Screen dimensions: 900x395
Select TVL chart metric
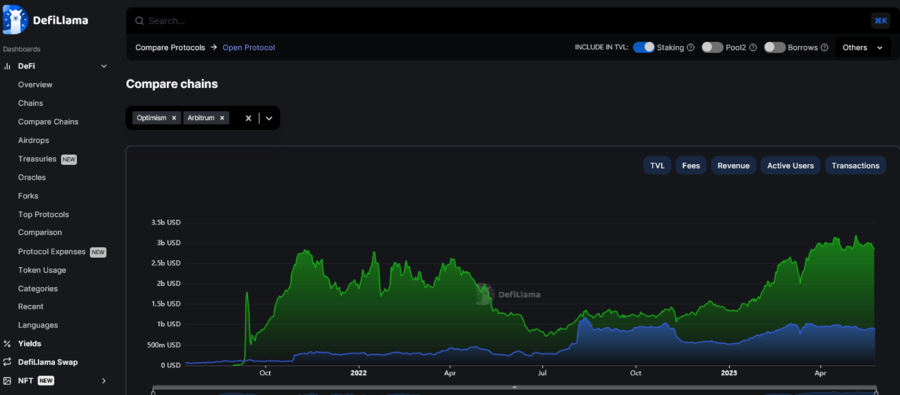pos(657,165)
